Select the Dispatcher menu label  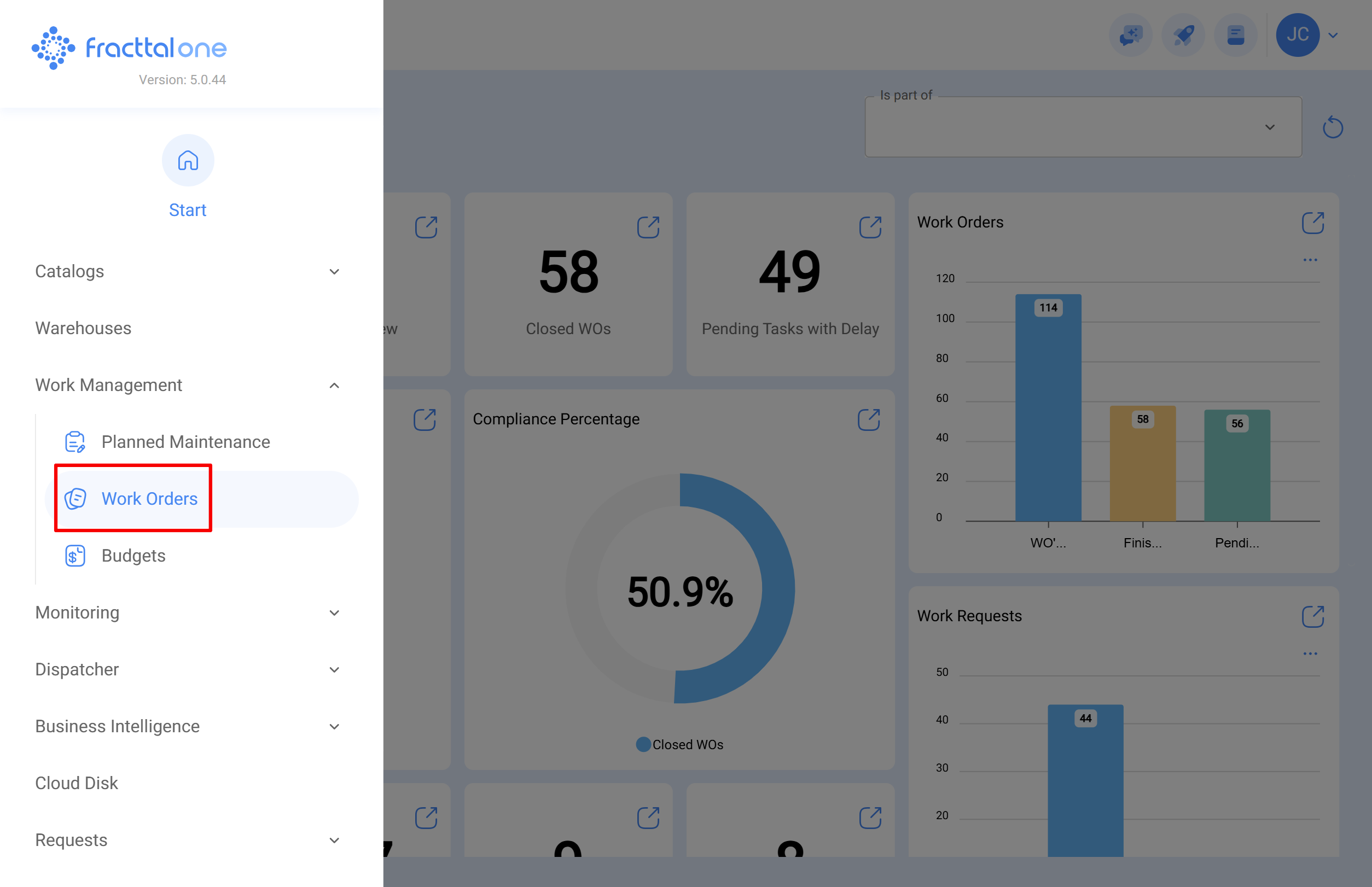77,669
